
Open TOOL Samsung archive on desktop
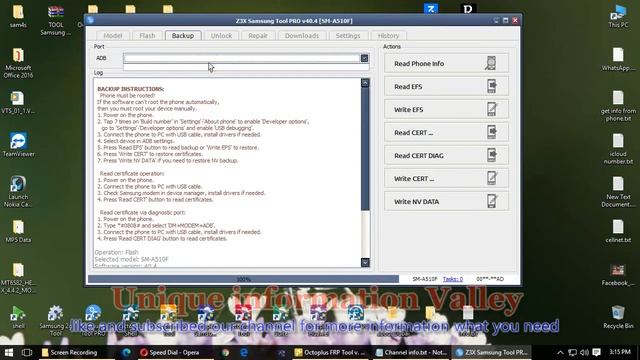[x=56, y=20]
